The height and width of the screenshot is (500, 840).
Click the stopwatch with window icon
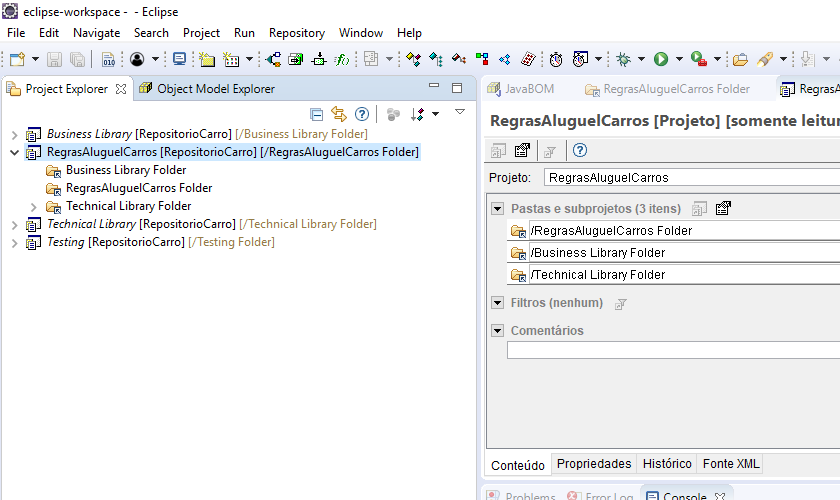(580, 59)
